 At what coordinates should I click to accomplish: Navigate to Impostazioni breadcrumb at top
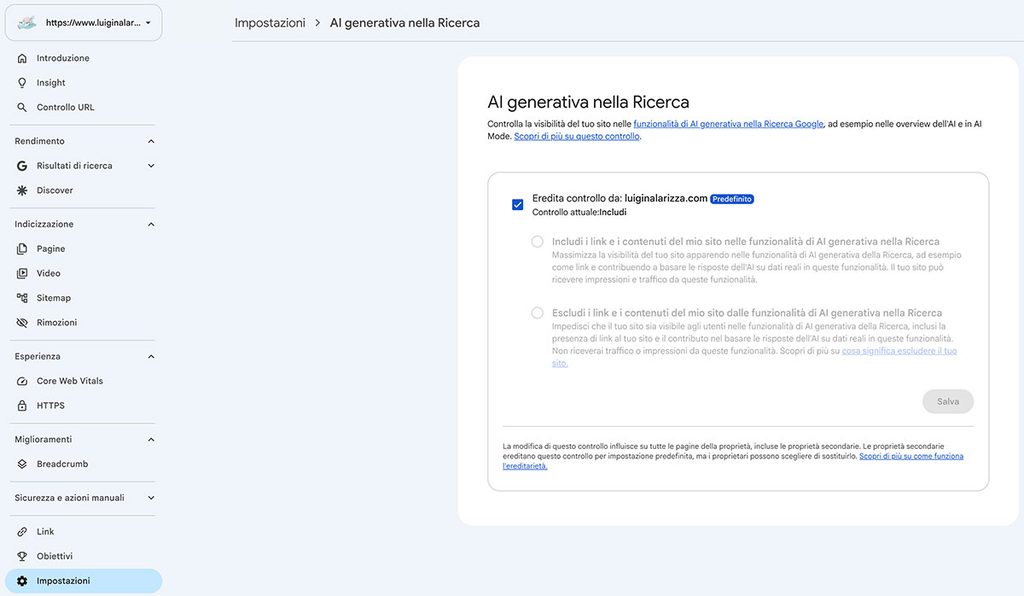[x=270, y=23]
